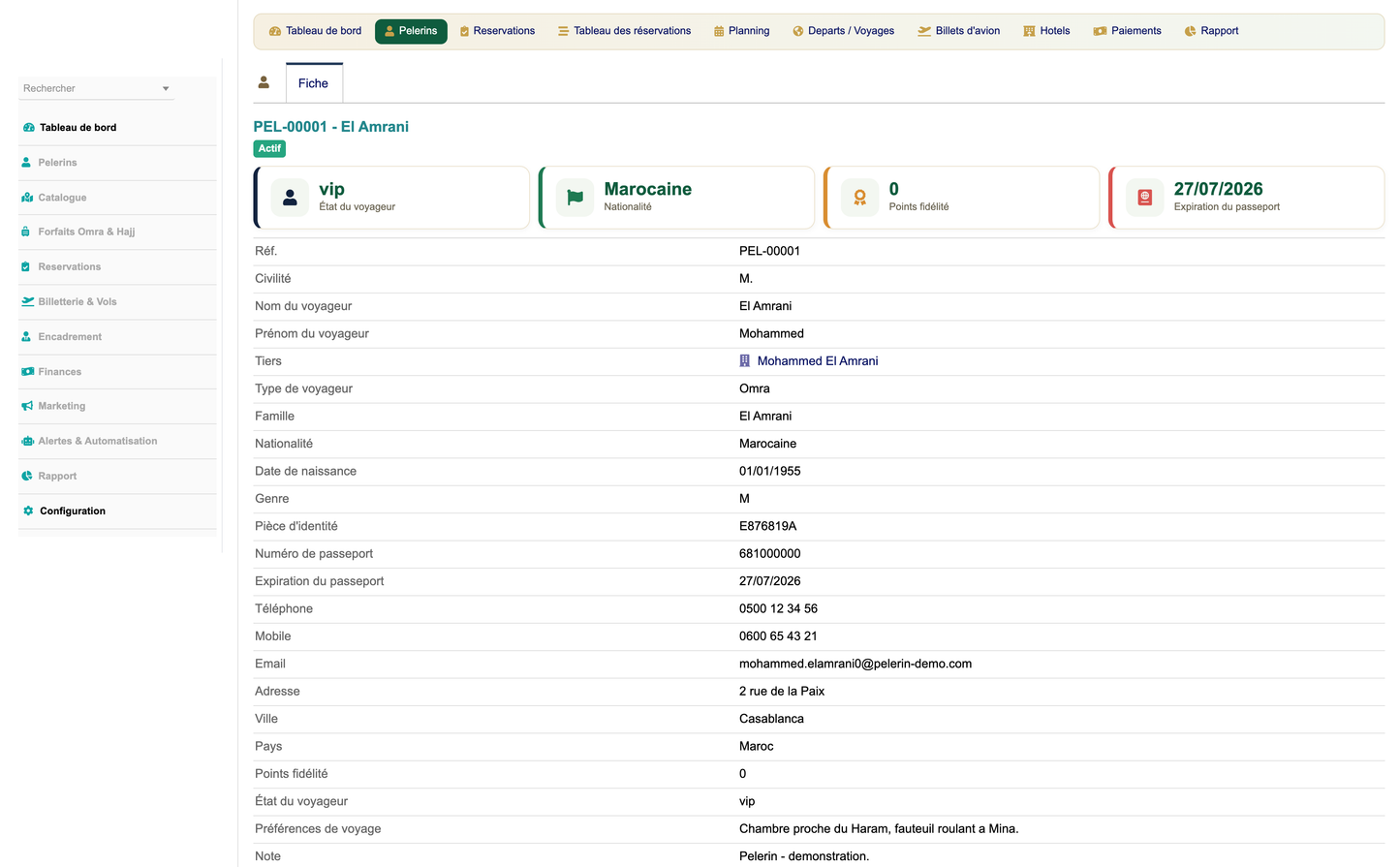Viewport: 1400px width, 867px height.
Task: Click the flag icon on the Marocaine card
Action: pos(575,198)
